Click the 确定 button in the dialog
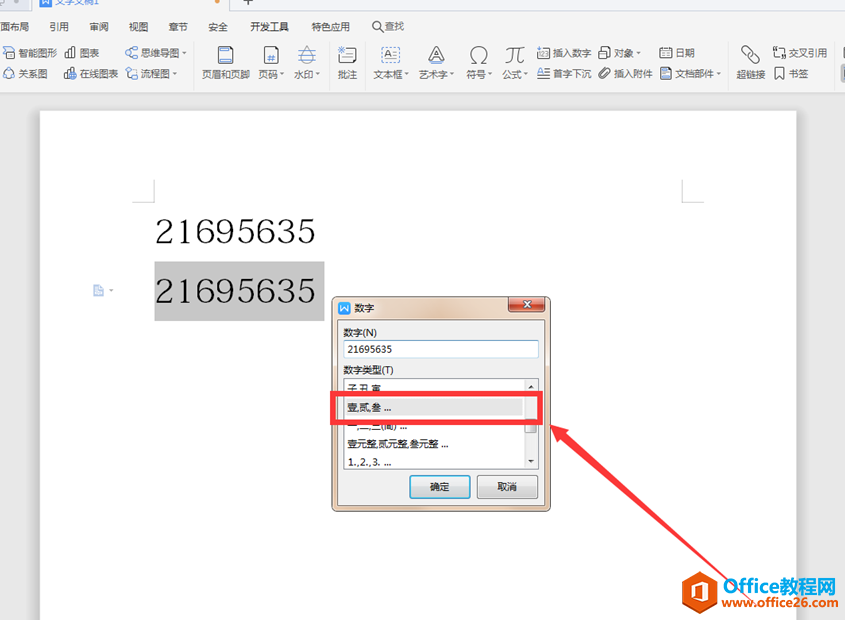Image resolution: width=845 pixels, height=620 pixels. (x=440, y=487)
